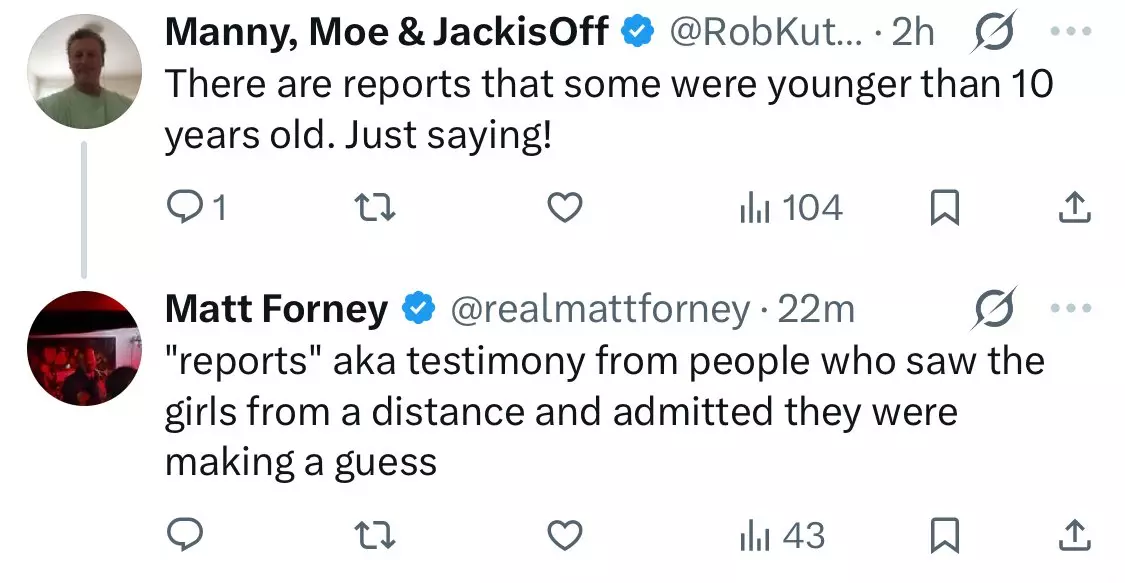Open Matt Forney's profile avatar

[83, 348]
